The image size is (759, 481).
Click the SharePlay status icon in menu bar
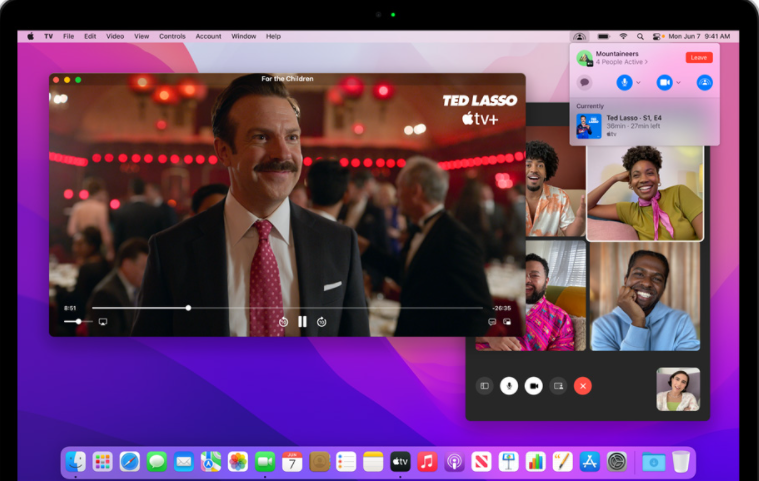[x=579, y=36]
